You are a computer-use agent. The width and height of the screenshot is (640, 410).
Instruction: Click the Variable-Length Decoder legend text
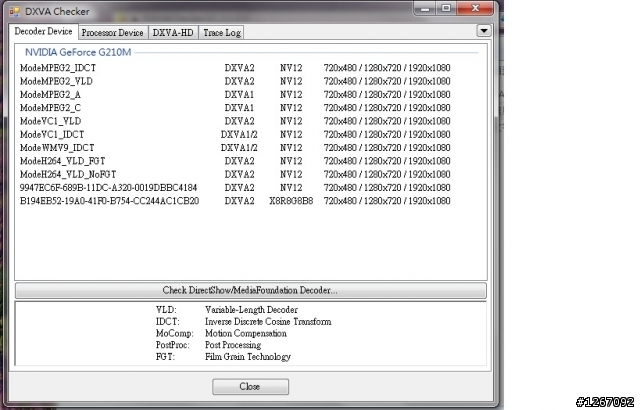tap(251, 310)
